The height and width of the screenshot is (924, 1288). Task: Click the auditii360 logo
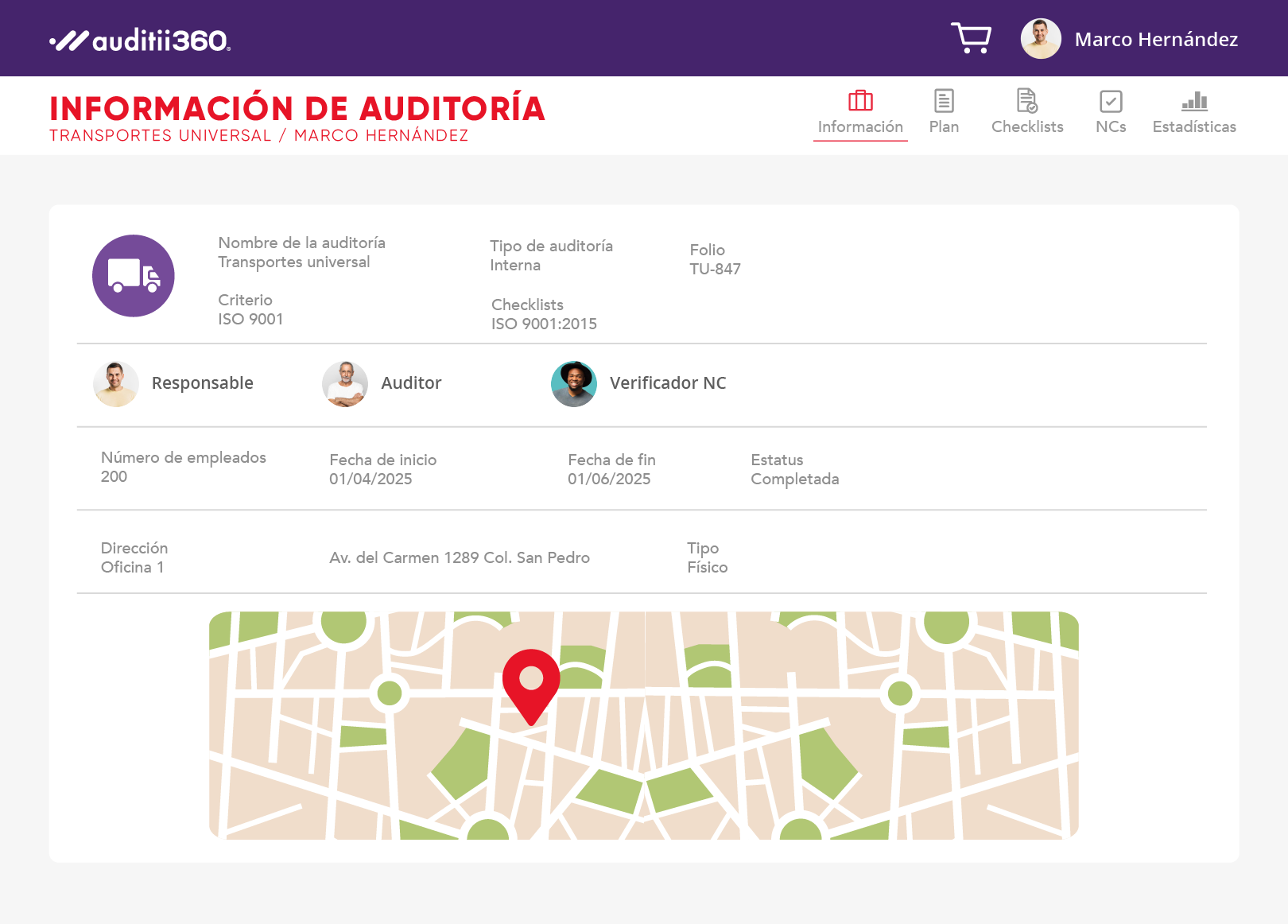[140, 40]
